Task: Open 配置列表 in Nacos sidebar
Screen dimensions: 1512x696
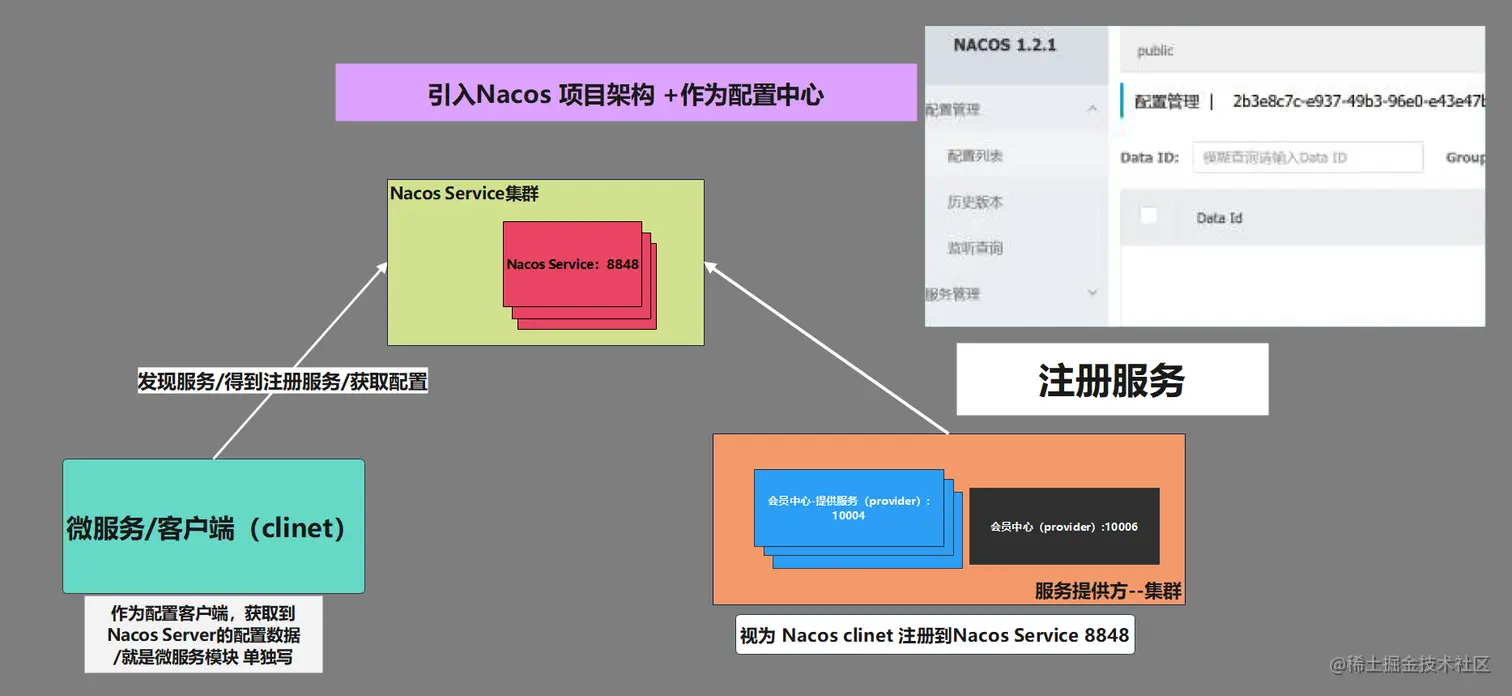Action: point(975,156)
